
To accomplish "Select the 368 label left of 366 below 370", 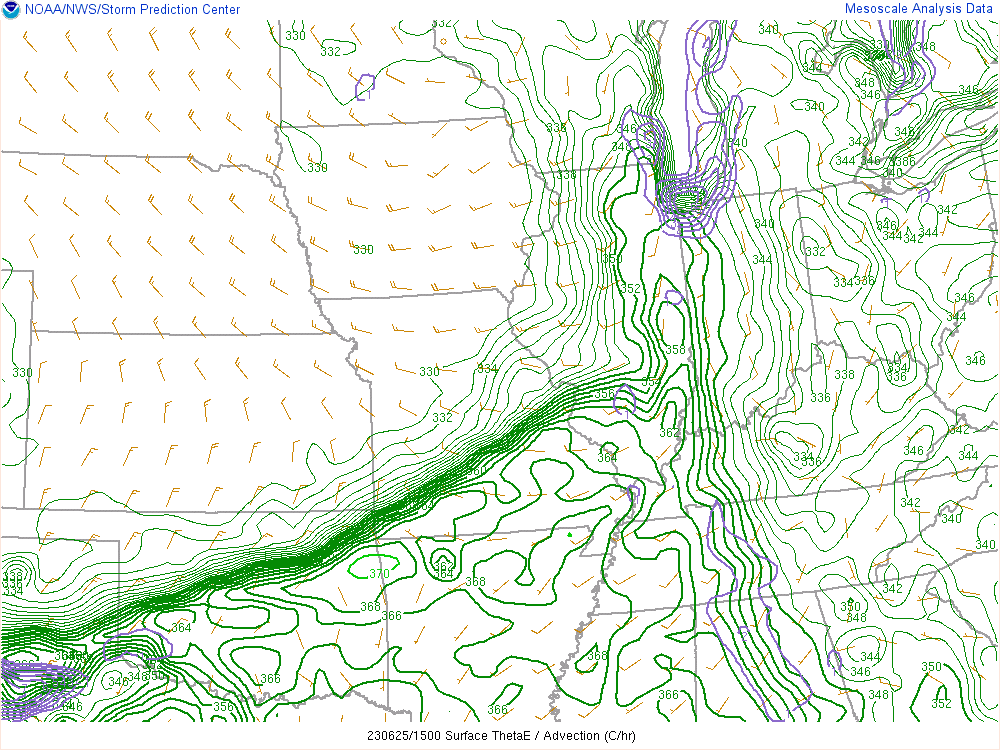I will tap(370, 606).
